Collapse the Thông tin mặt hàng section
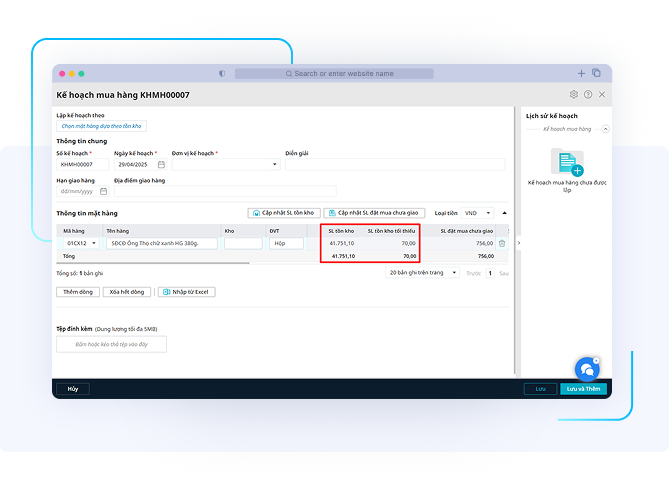Viewport: 669px width, 489px height. coord(504,213)
